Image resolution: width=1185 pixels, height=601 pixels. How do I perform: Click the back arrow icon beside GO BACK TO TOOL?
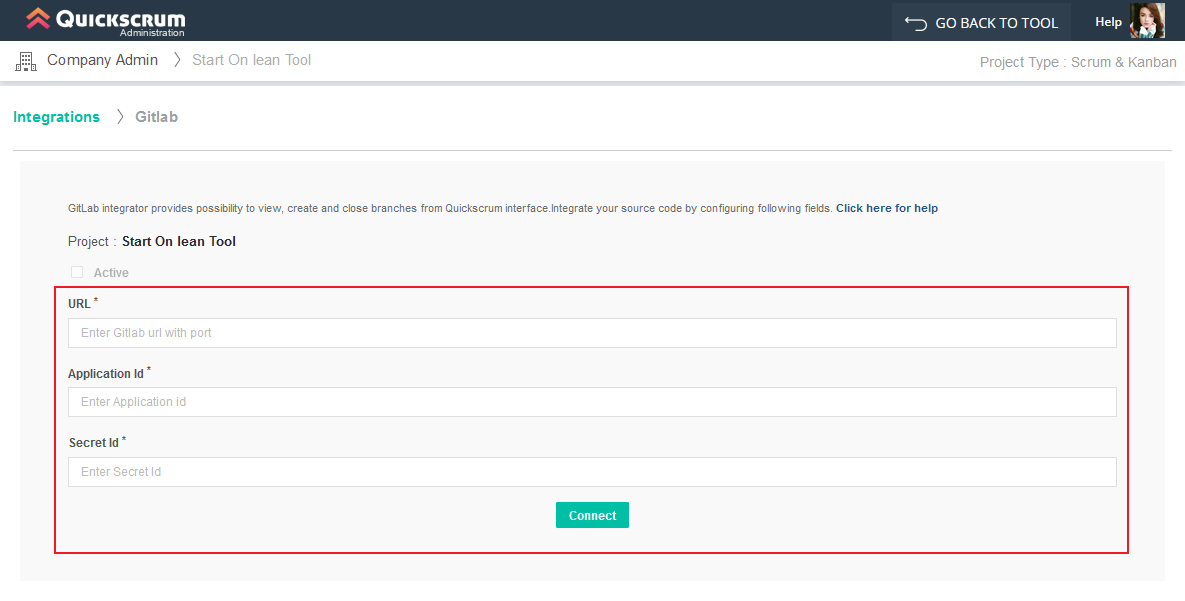click(916, 23)
